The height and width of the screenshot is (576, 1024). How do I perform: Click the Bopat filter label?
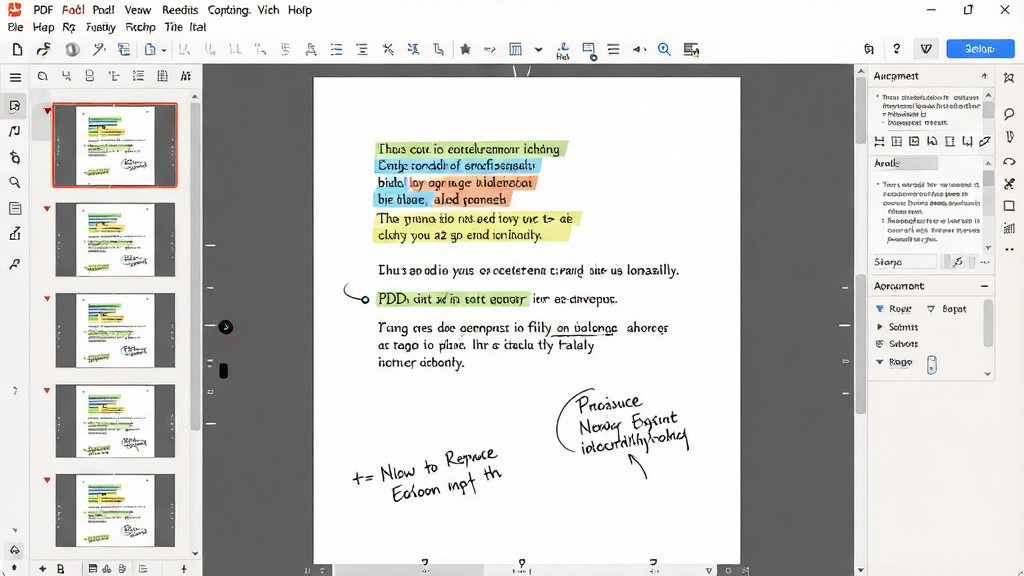[x=954, y=309]
